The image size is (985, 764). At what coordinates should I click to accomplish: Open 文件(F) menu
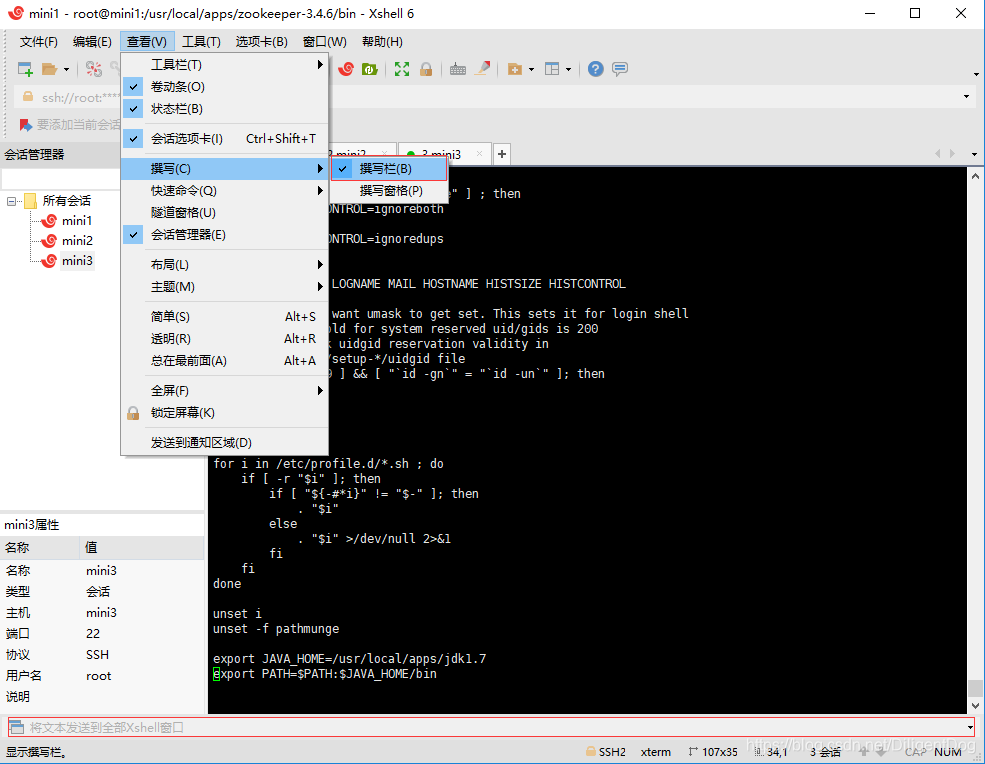click(38, 41)
